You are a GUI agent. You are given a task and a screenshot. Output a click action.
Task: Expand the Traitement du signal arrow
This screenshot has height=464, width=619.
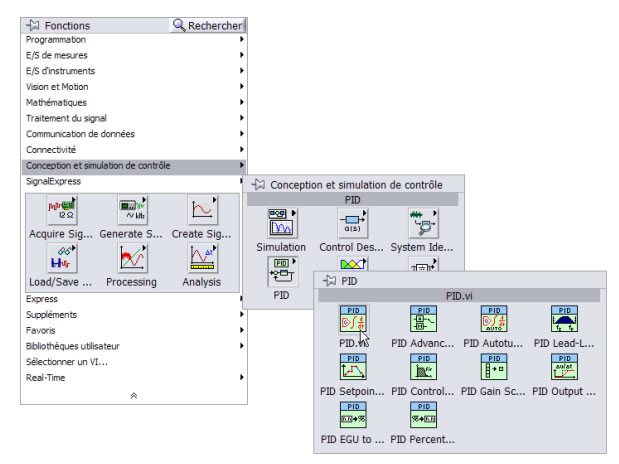click(242, 118)
